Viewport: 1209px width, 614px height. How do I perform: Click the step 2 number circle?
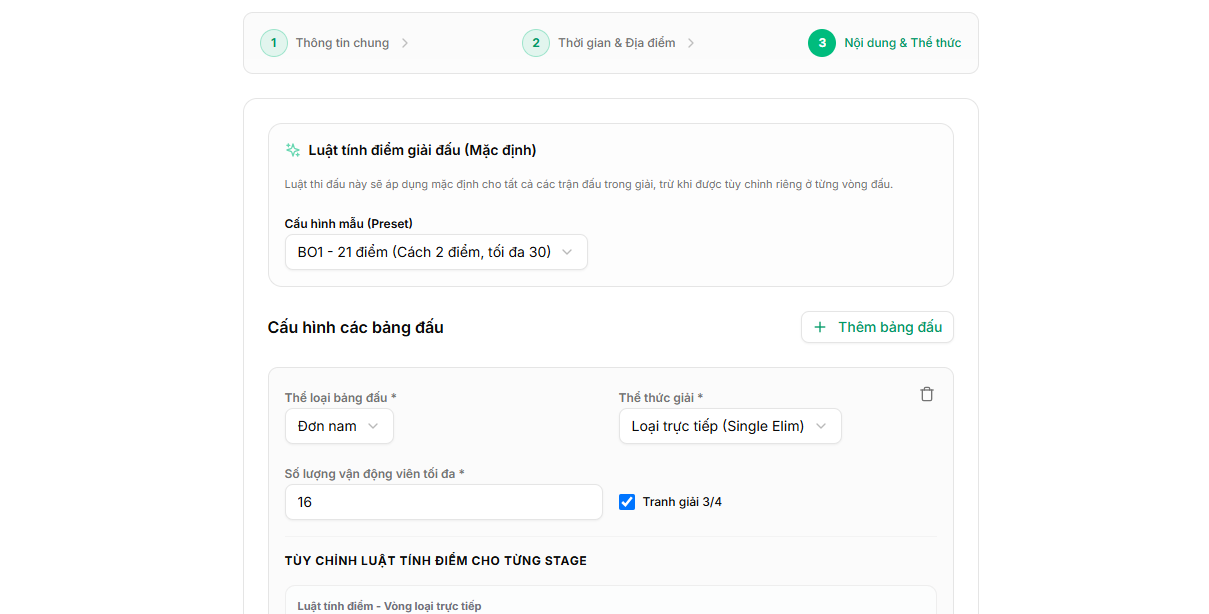536,43
